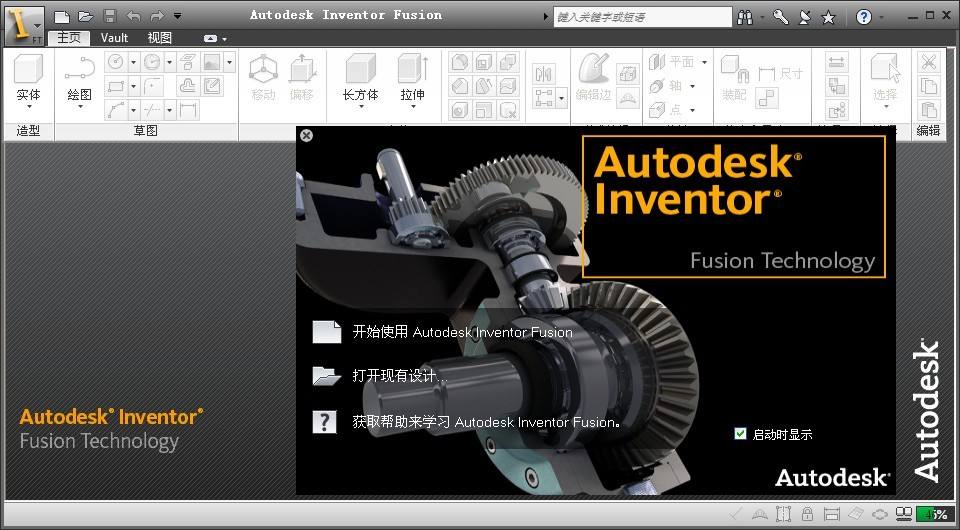Click the 长方体 box tool
Screen dimensions: 960x530
tap(361, 80)
